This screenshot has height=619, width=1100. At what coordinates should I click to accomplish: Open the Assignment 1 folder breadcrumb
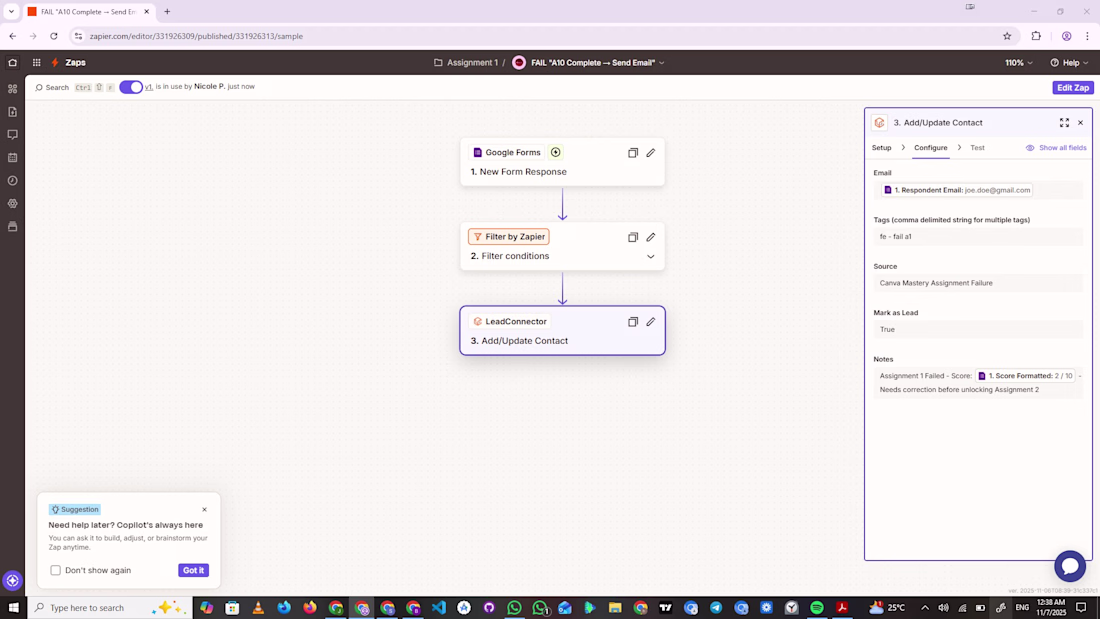pyautogui.click(x=466, y=62)
